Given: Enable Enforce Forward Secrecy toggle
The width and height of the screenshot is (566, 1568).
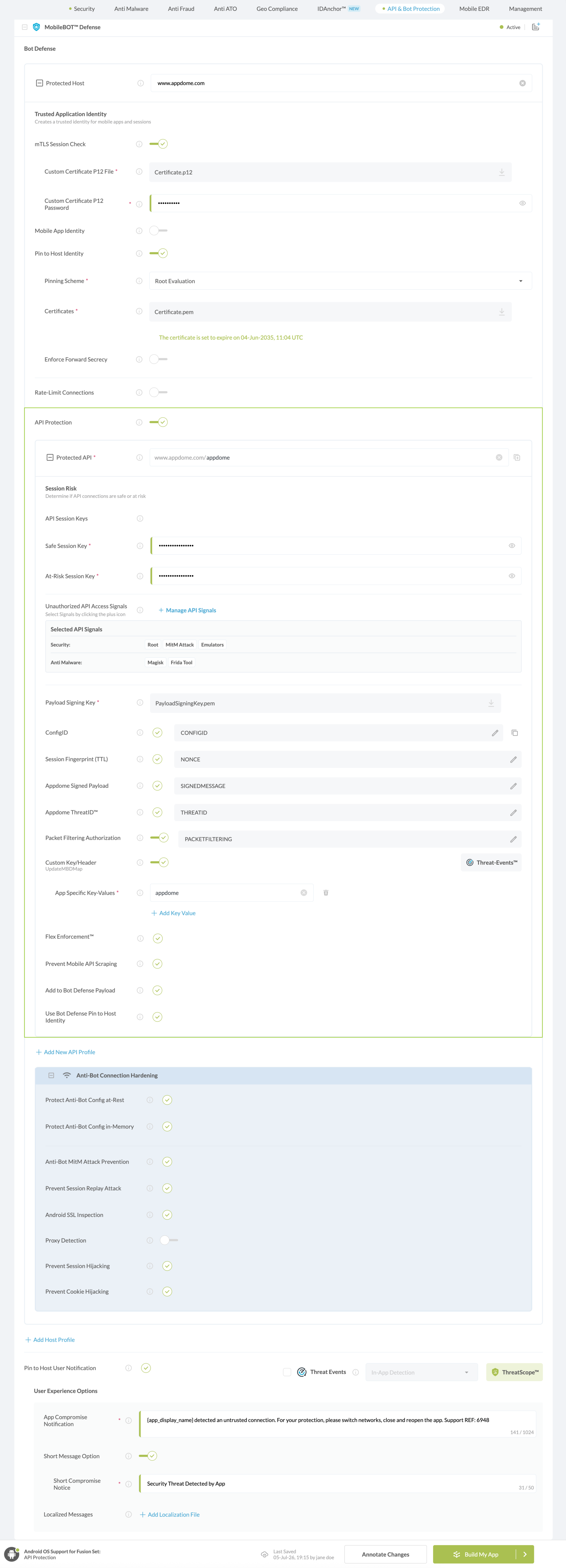Looking at the screenshot, I should (x=159, y=359).
